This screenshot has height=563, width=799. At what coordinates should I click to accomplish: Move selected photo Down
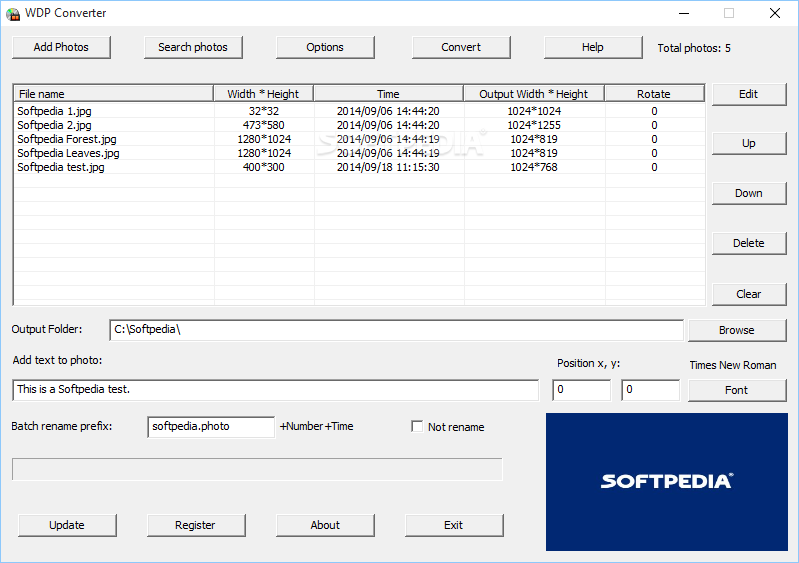pos(749,194)
